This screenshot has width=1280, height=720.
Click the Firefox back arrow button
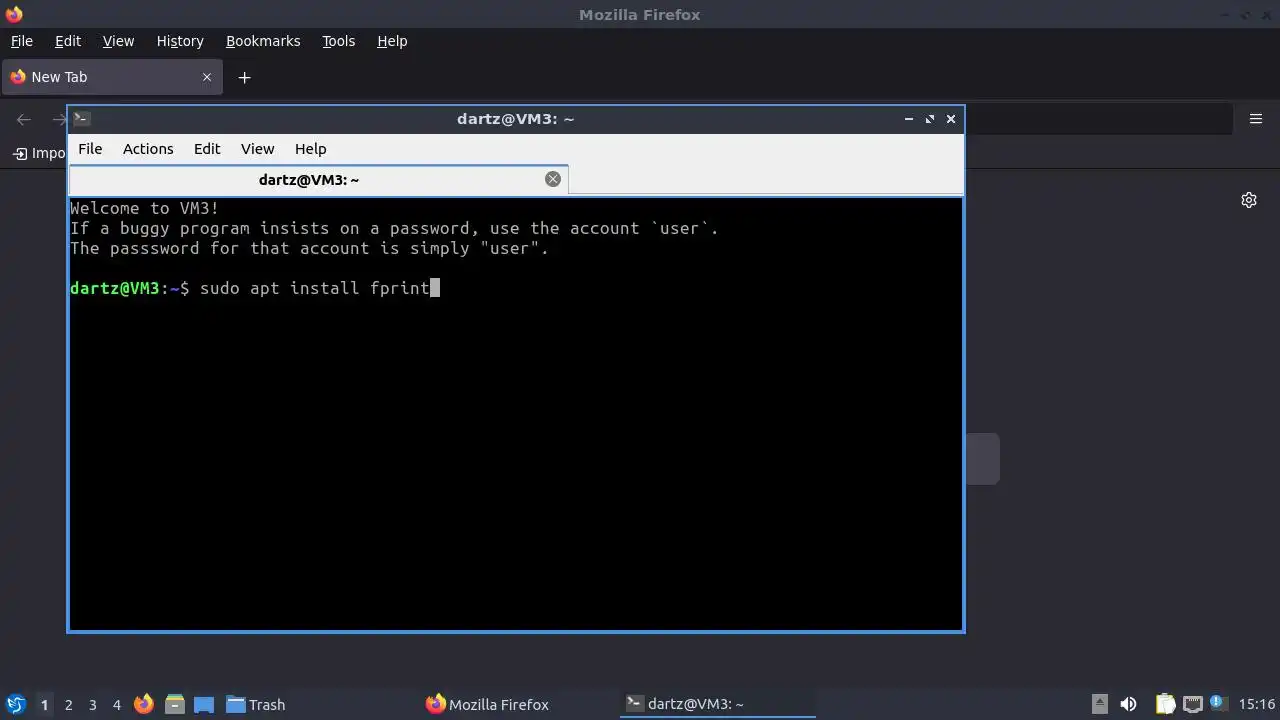[24, 119]
